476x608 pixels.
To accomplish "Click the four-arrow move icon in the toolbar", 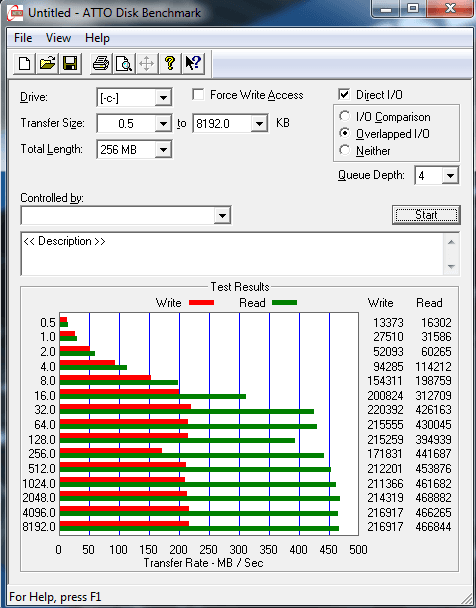I will (147, 63).
